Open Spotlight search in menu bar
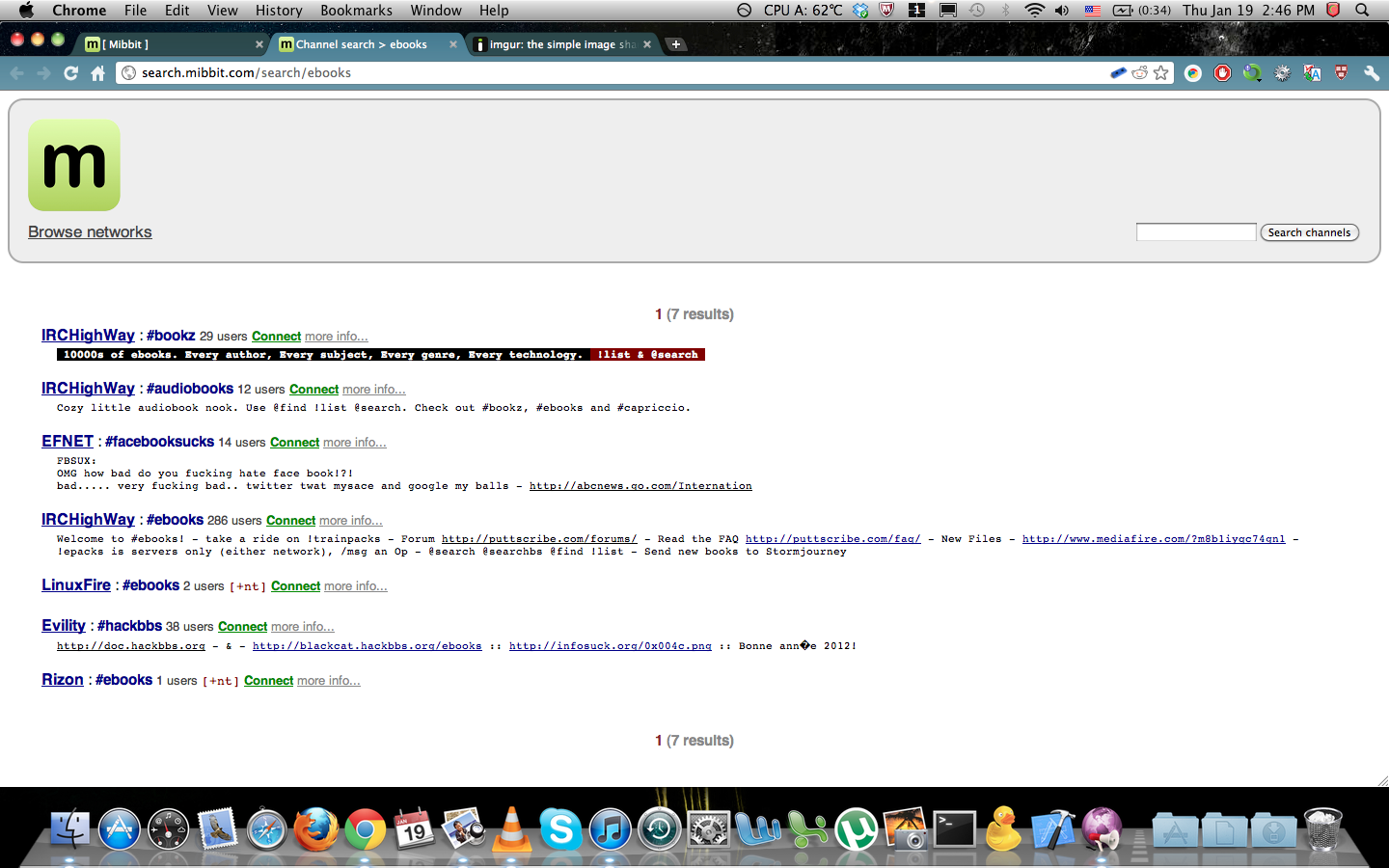 point(1362,11)
